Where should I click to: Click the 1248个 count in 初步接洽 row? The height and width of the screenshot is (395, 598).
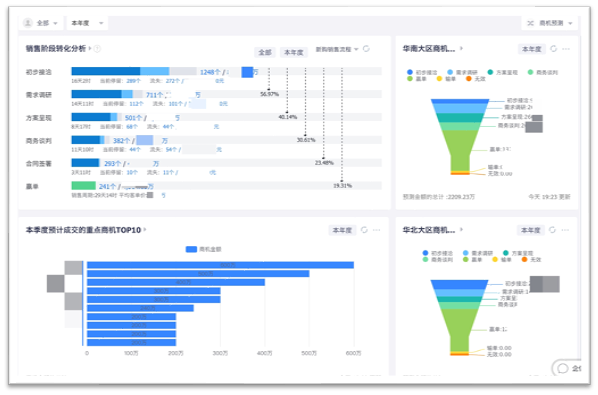pyautogui.click(x=210, y=72)
